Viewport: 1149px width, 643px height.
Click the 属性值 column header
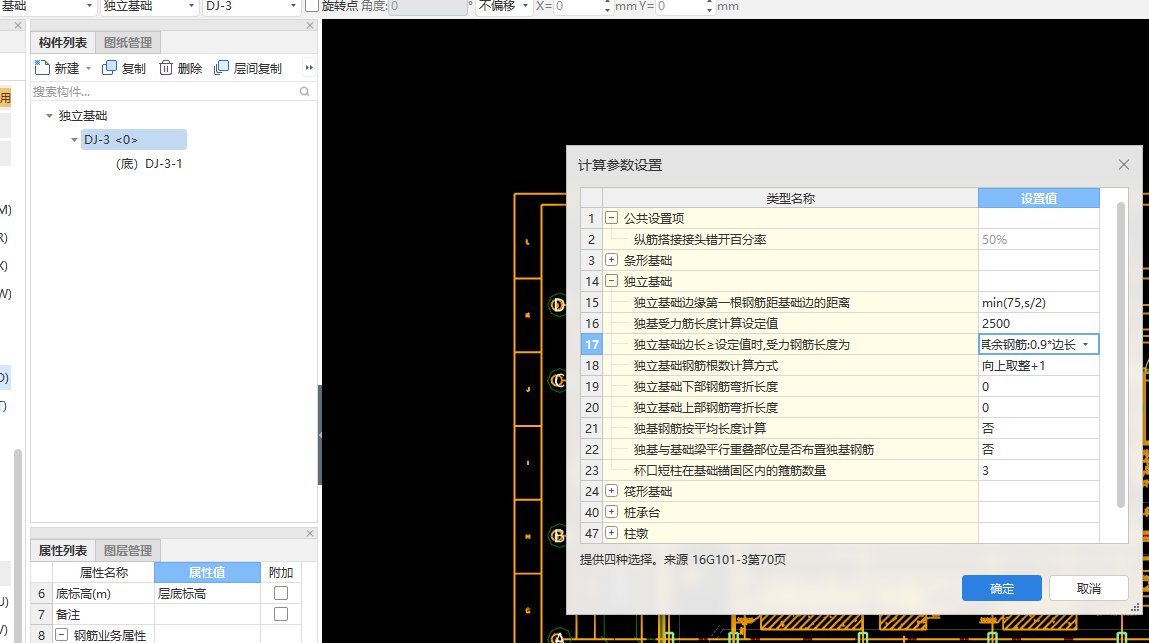pos(207,572)
